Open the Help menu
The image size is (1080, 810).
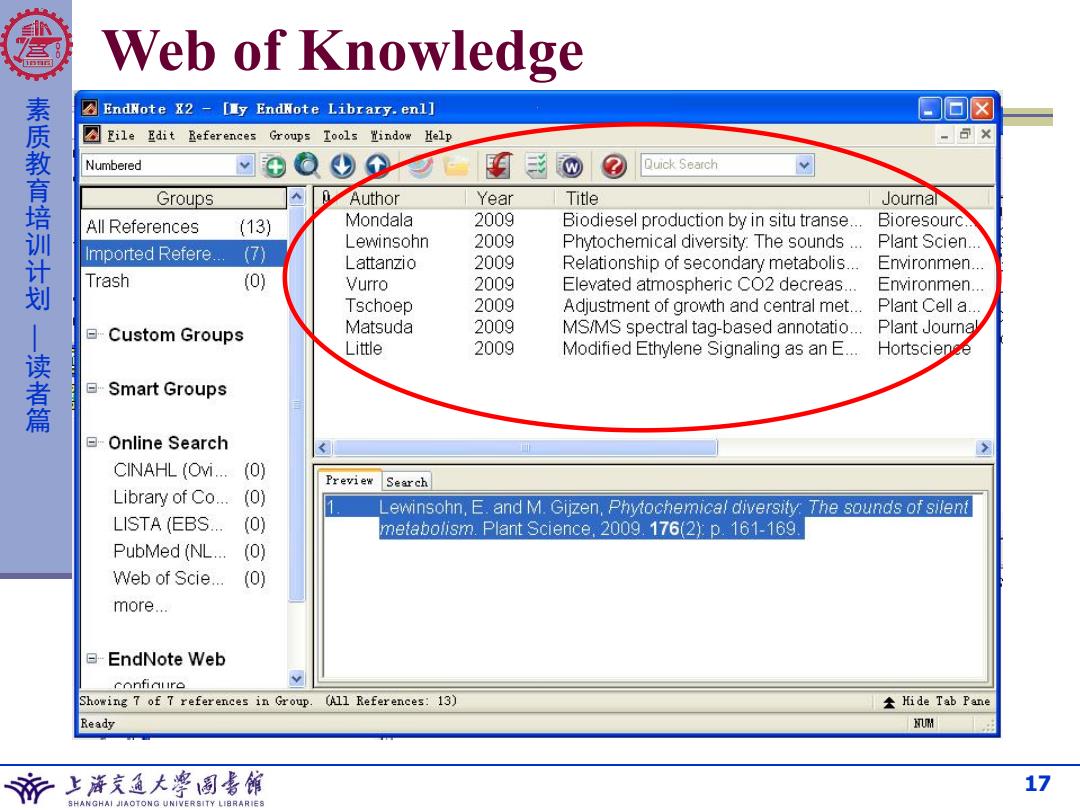tap(438, 136)
